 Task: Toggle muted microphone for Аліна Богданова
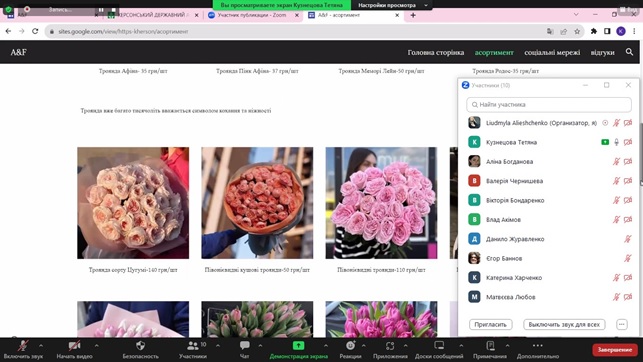(x=616, y=162)
